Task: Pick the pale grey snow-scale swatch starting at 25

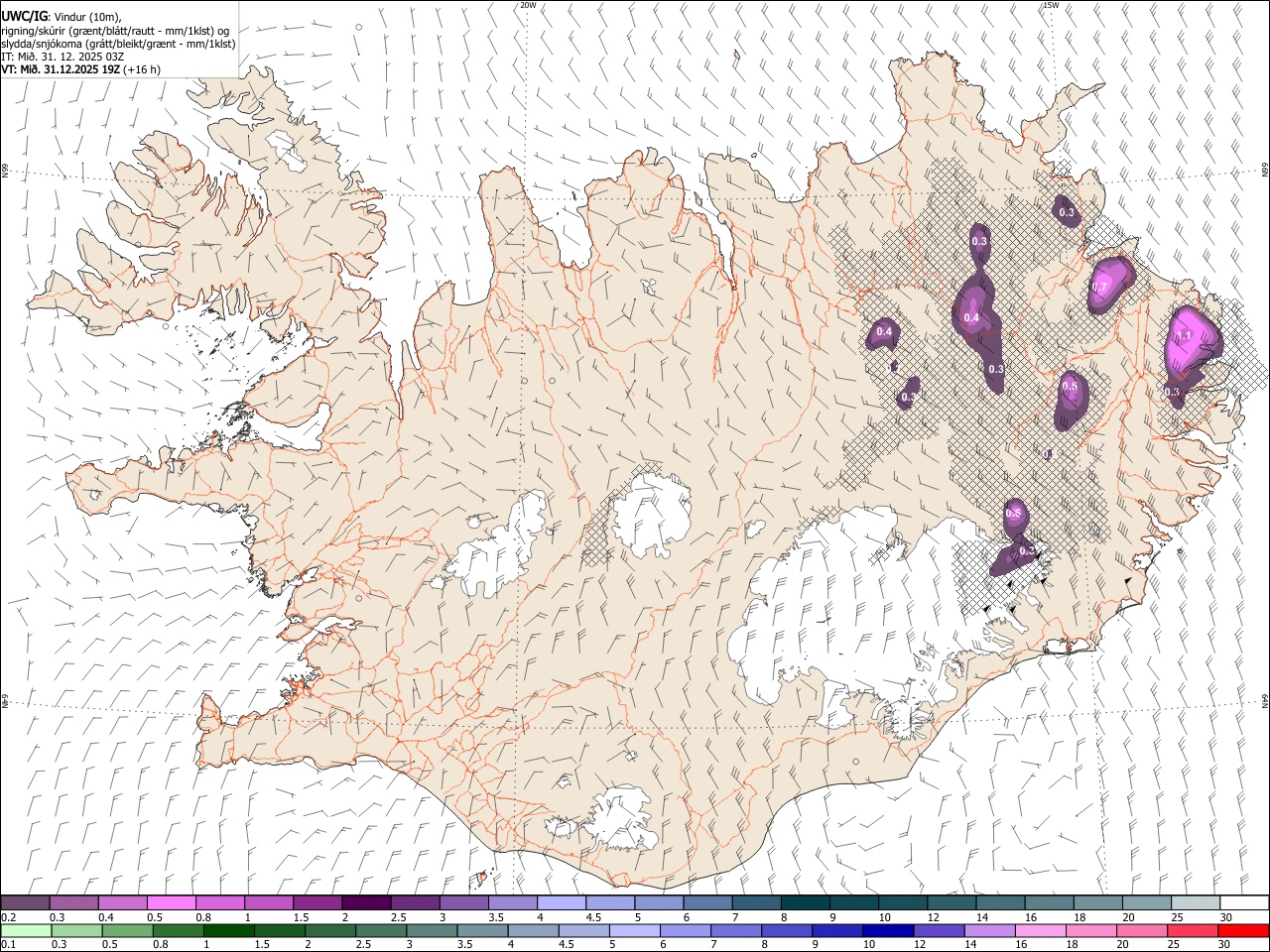Action: (1196, 902)
